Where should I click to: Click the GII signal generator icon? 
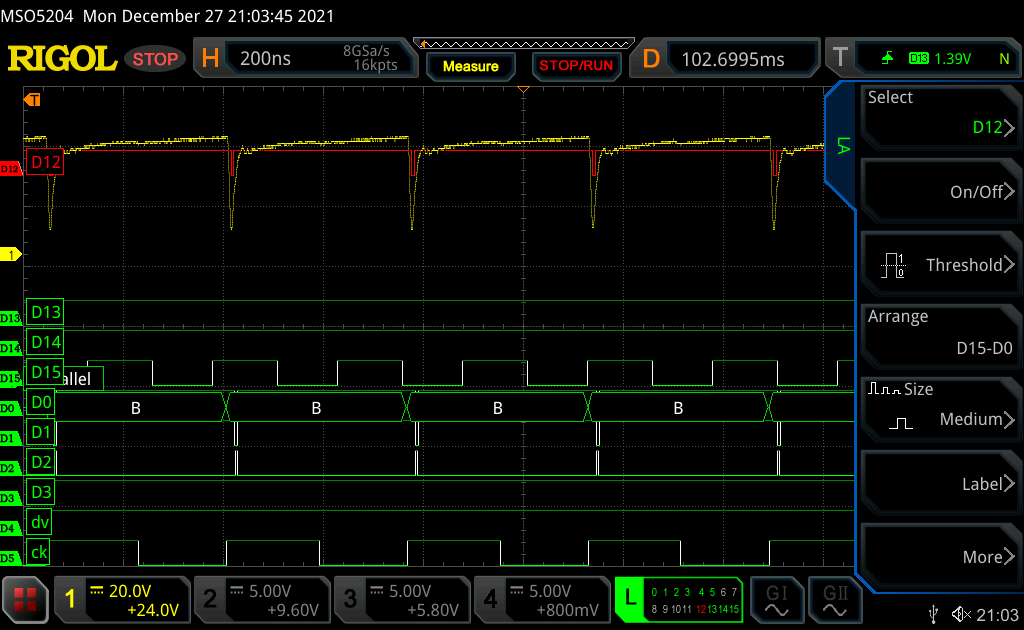click(x=832, y=599)
